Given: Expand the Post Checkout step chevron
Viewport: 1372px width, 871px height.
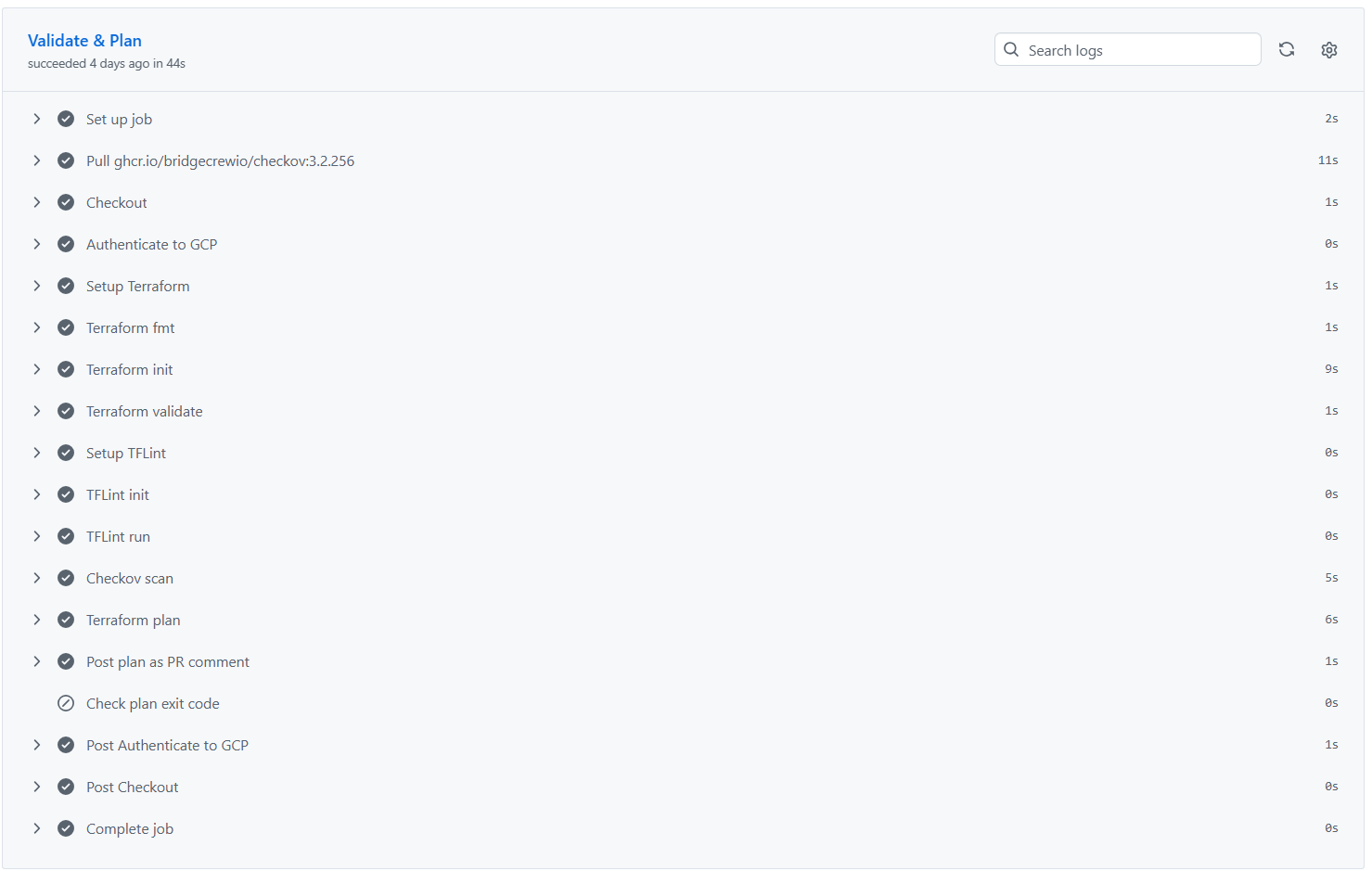Looking at the screenshot, I should click(x=37, y=787).
